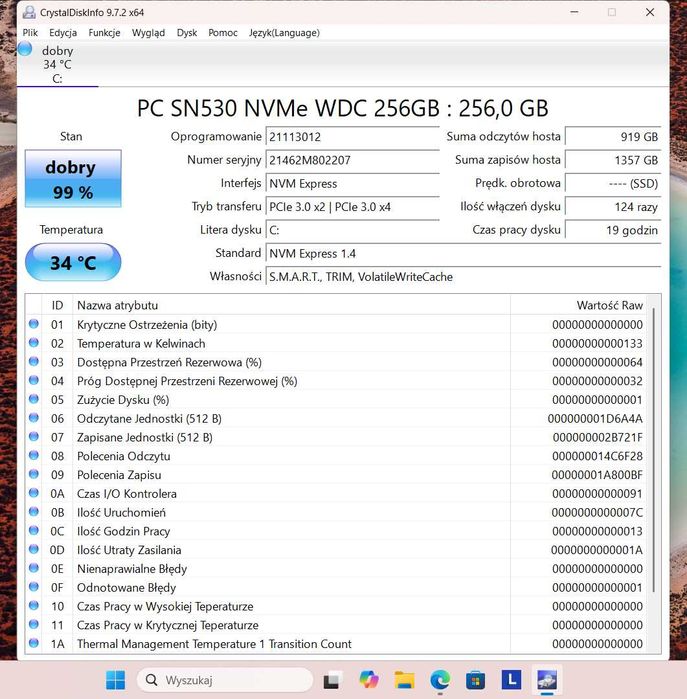The height and width of the screenshot is (699, 687).
Task: Click the Oprogramowanie firmware field 21113012
Action: click(x=352, y=136)
